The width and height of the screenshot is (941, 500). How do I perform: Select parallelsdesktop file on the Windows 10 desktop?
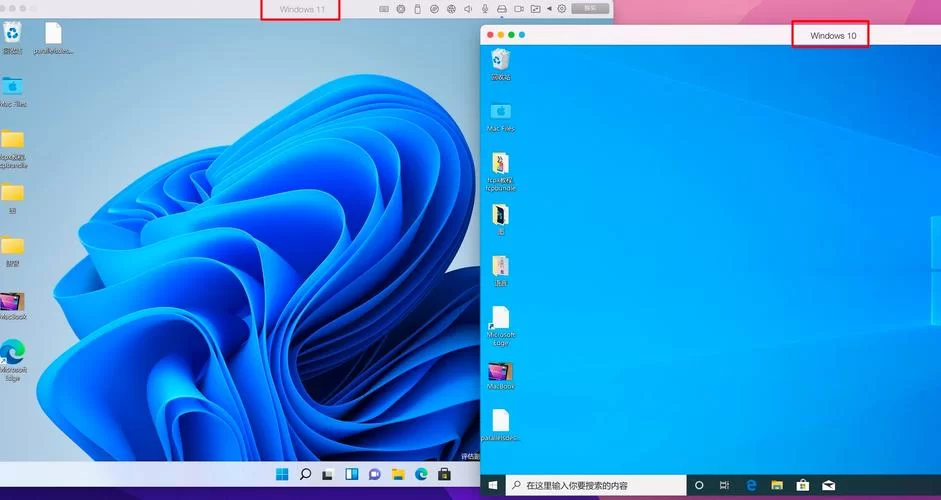tap(501, 425)
